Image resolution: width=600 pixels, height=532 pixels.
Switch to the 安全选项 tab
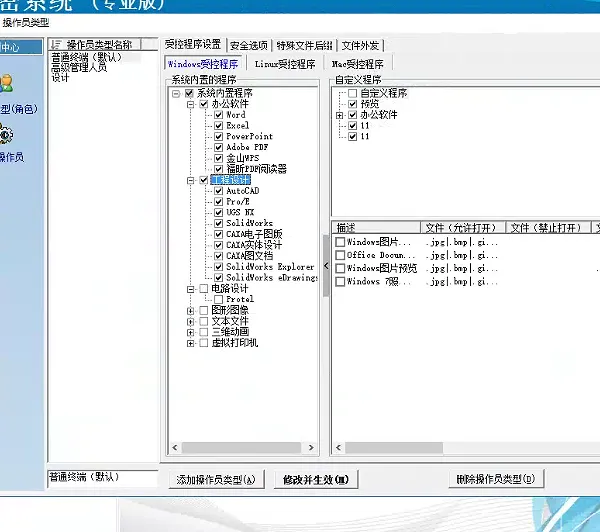[249, 46]
